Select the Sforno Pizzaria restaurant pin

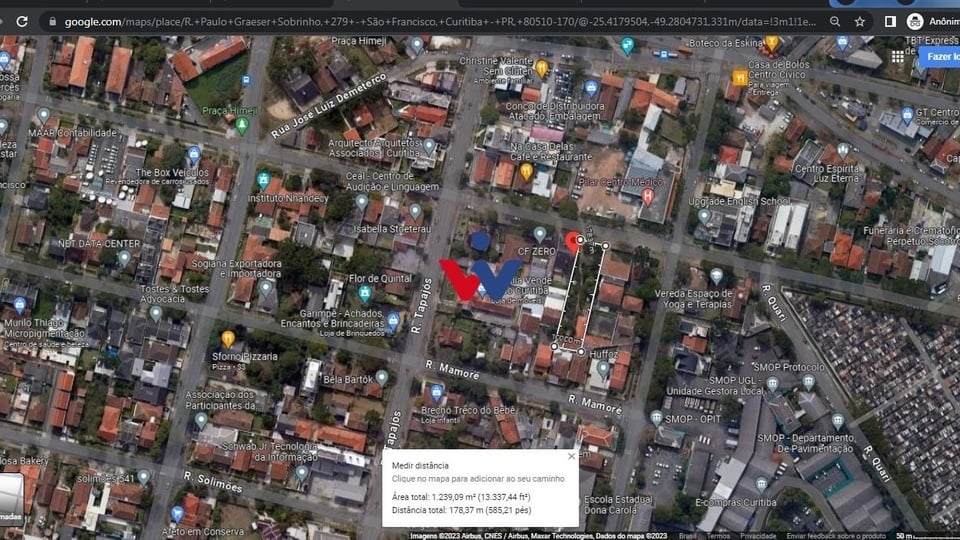coord(228,339)
